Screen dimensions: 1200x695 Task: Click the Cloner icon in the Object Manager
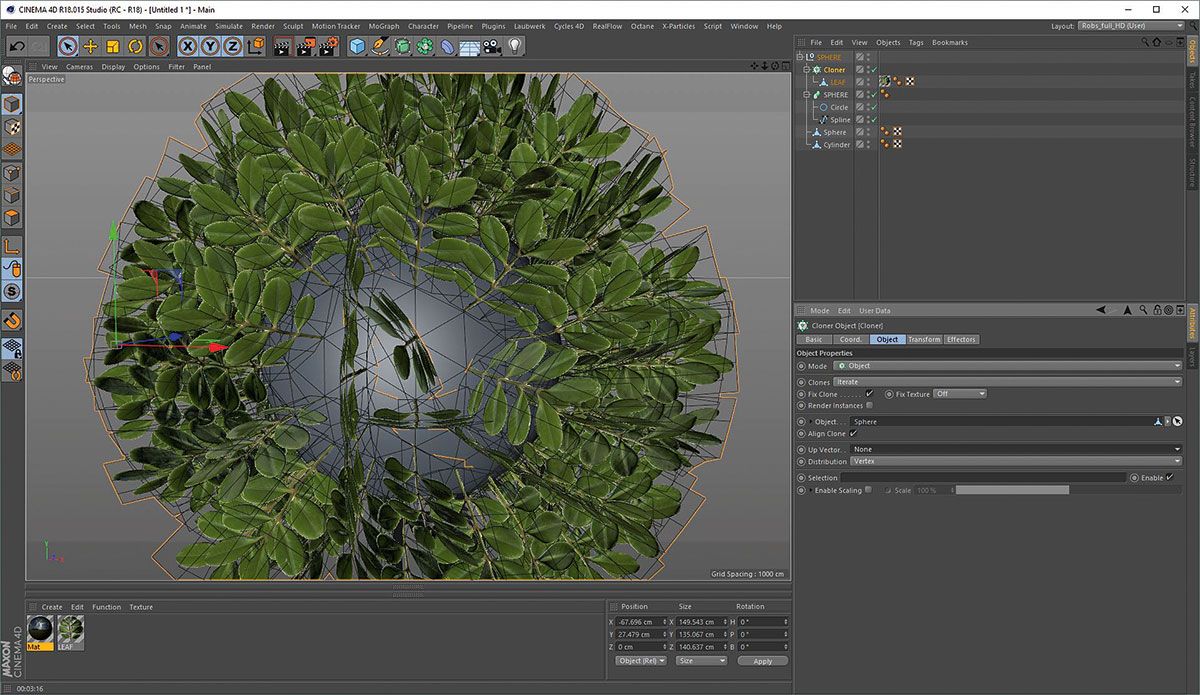(816, 70)
